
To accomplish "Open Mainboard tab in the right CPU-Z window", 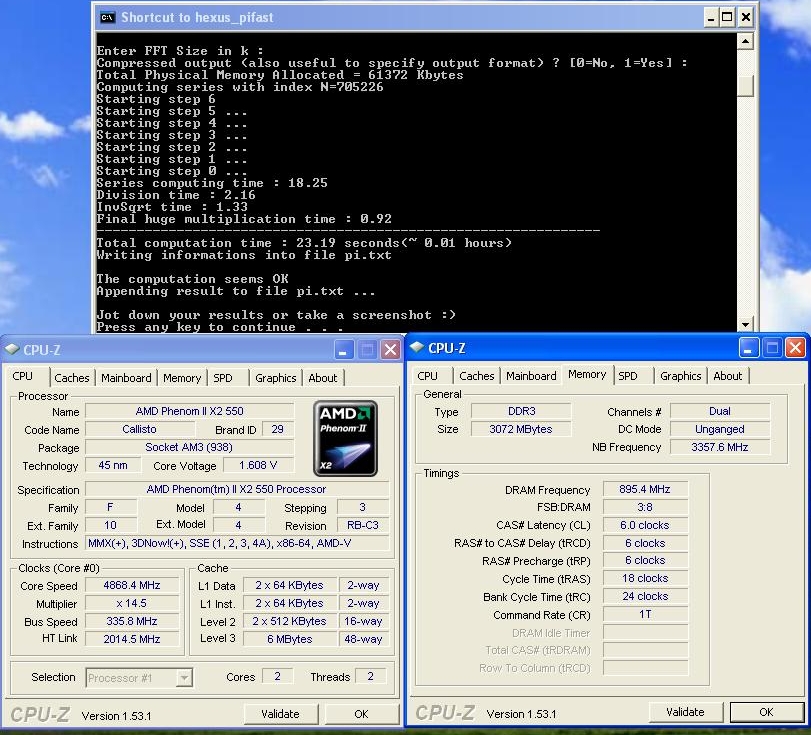I will [x=531, y=376].
